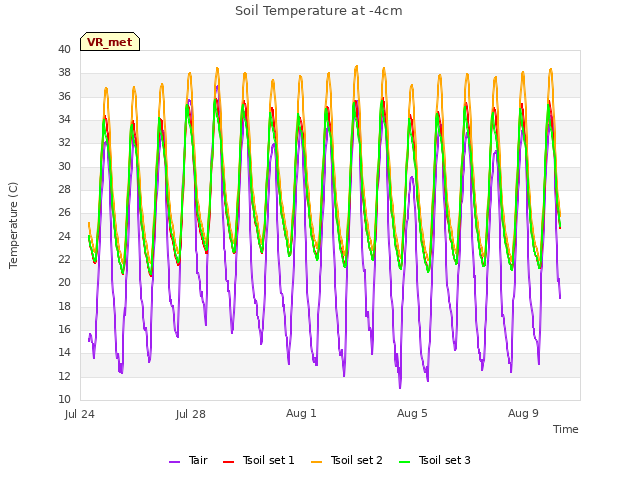
Task: Toggle the Tsoil set 3 legend label
Action: [x=444, y=460]
